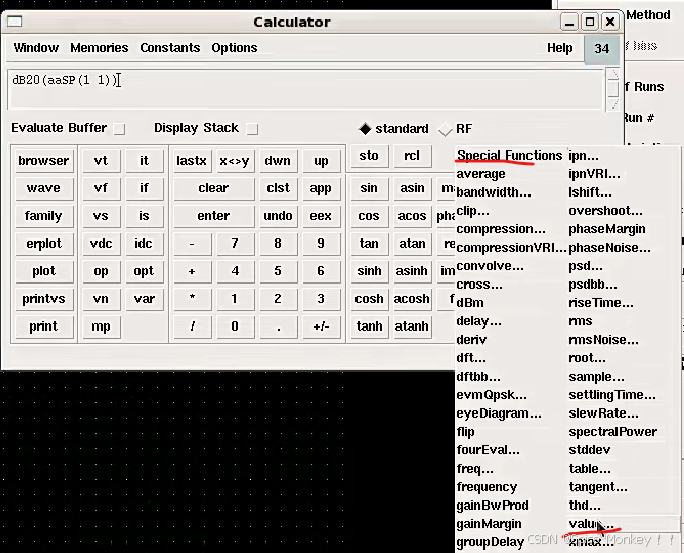Click the opt button
The height and width of the screenshot is (553, 684).
point(144,271)
